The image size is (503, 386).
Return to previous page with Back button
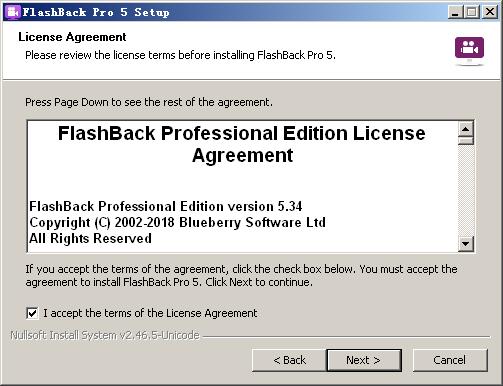289,360
